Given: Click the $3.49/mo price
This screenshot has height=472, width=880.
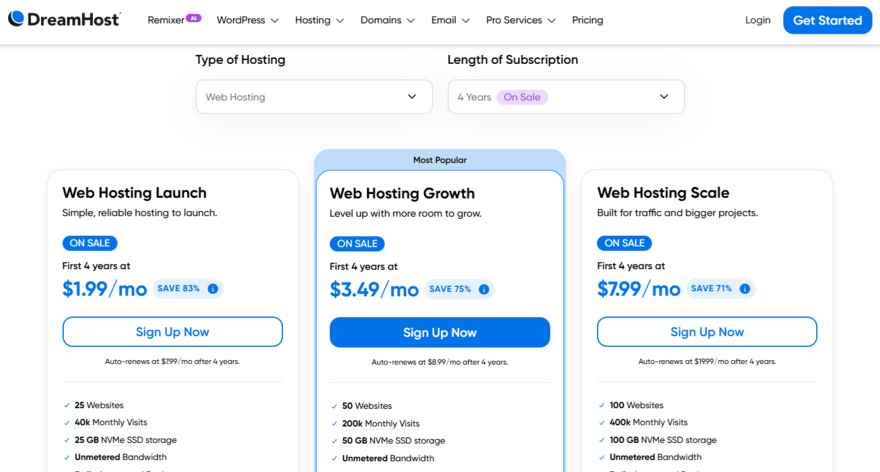Looking at the screenshot, I should pyautogui.click(x=374, y=290).
